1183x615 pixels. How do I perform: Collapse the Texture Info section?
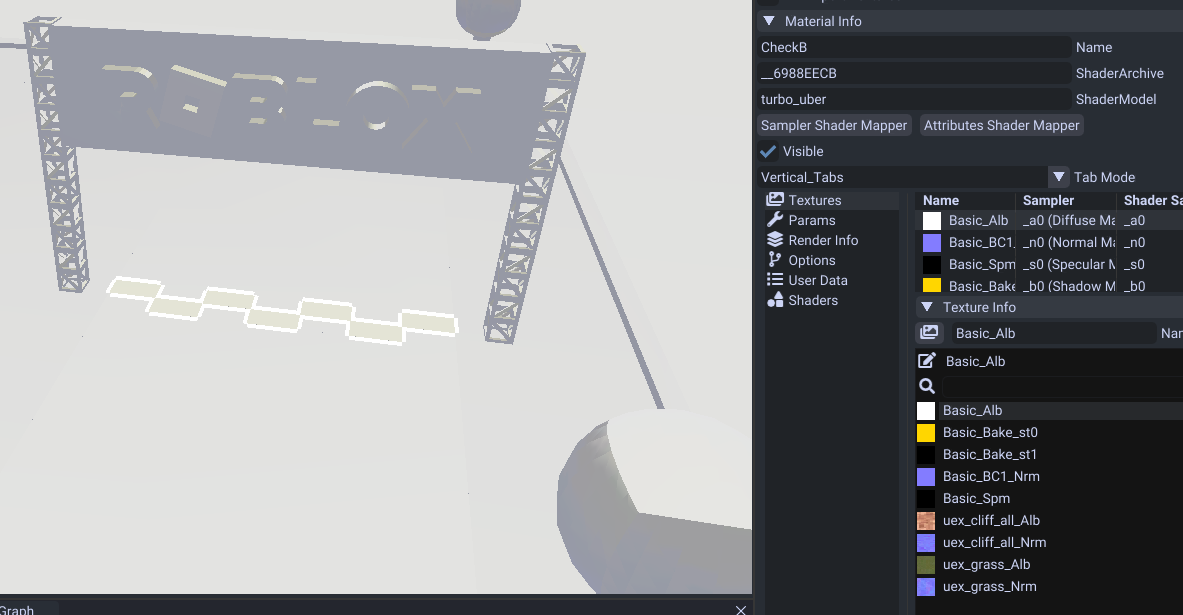[927, 307]
